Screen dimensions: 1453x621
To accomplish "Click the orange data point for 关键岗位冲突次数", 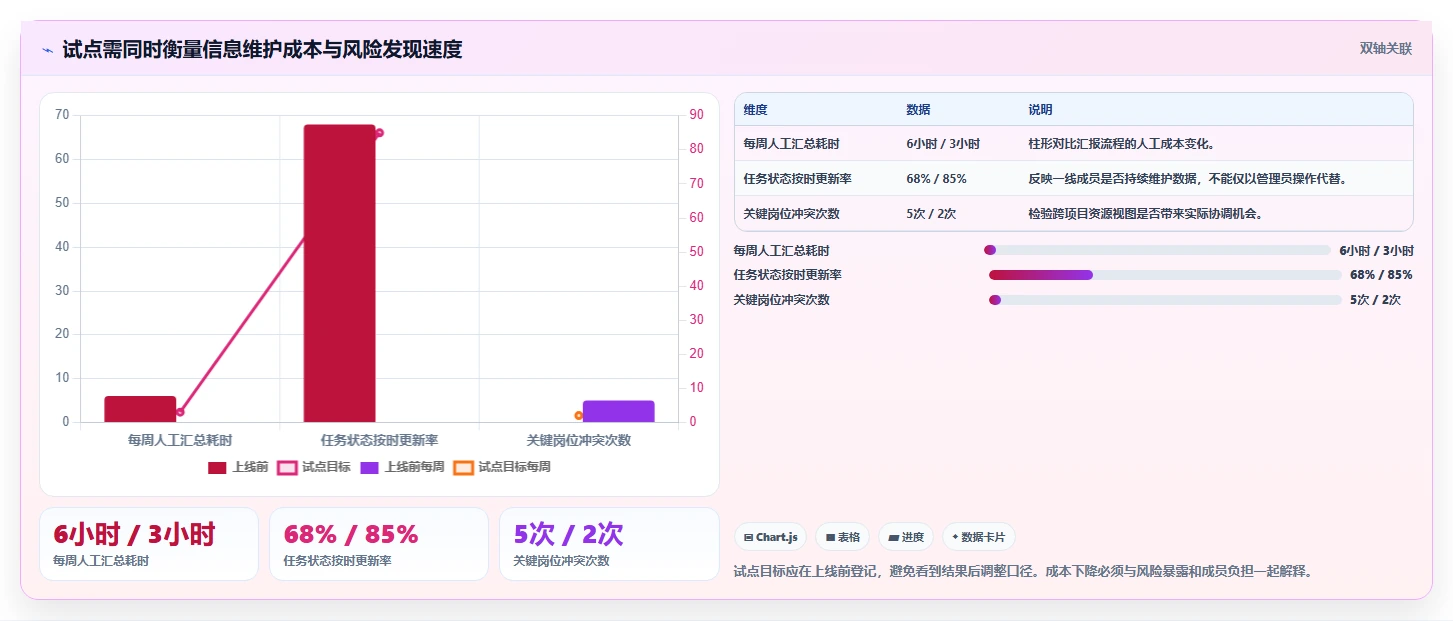I will click(x=579, y=415).
